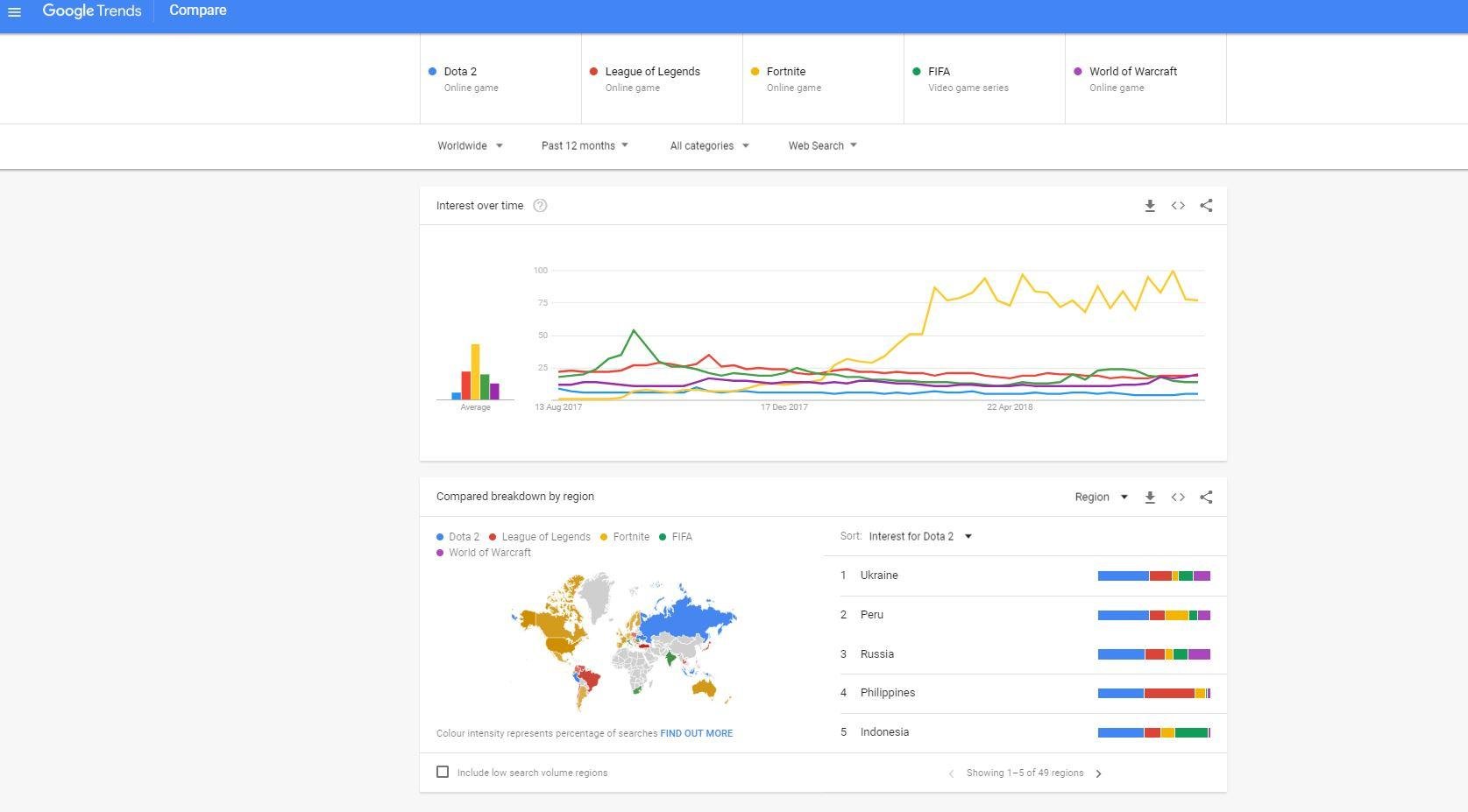Open the hamburger main menu

click(14, 11)
